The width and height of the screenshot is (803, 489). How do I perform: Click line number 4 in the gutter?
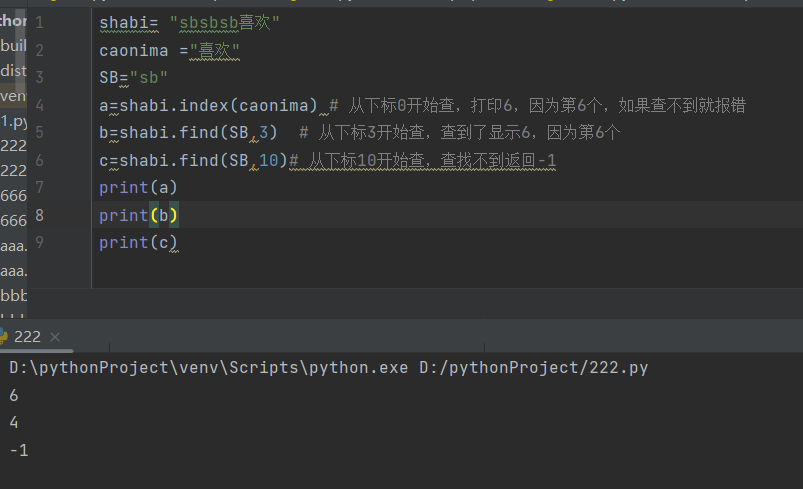click(x=39, y=105)
